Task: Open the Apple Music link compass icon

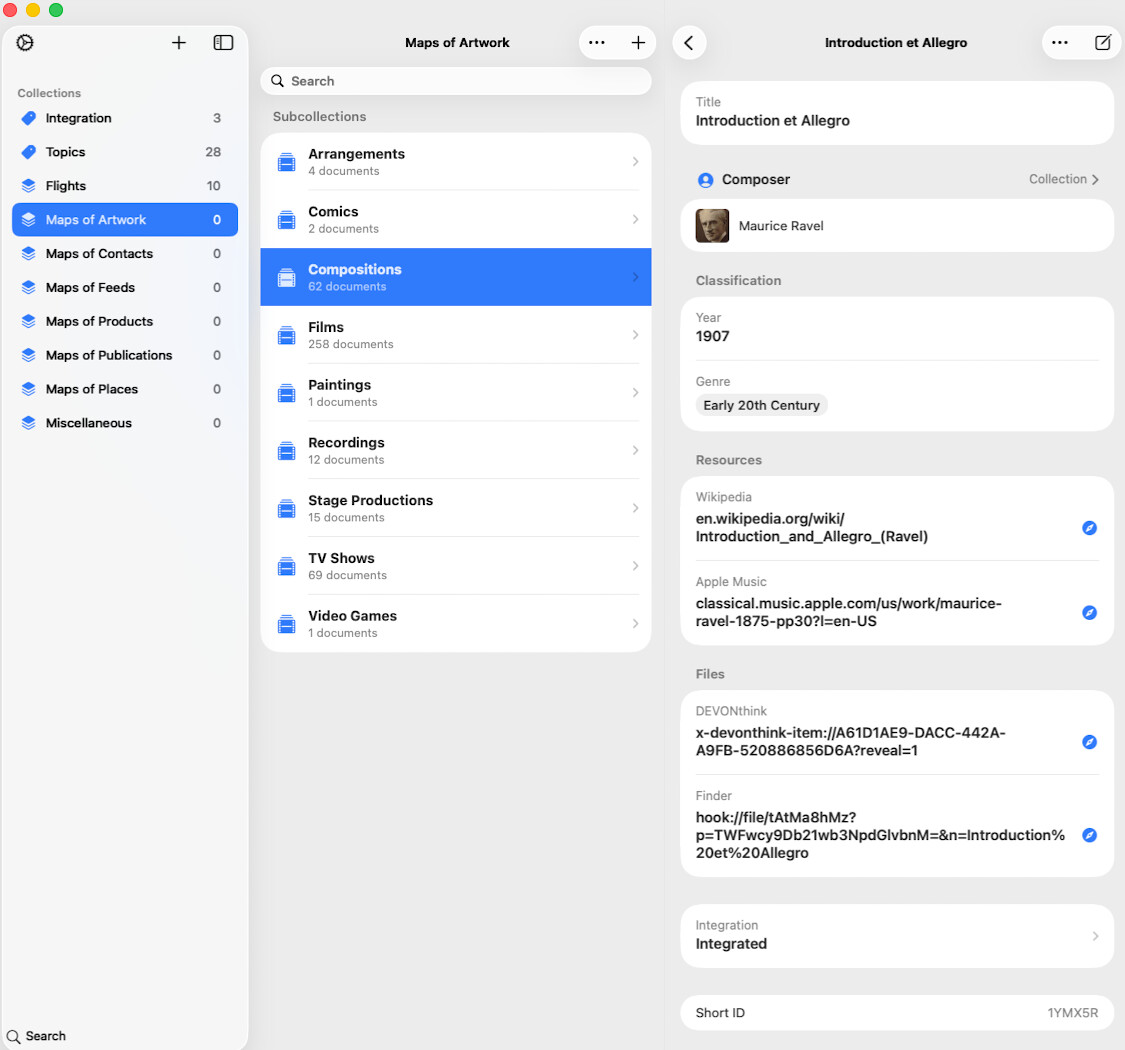Action: click(x=1090, y=613)
